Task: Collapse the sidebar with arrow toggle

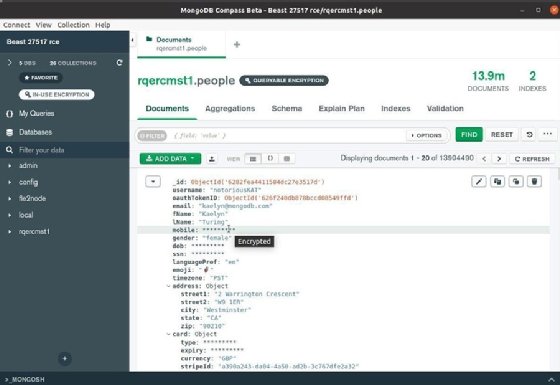Action: click(132, 40)
